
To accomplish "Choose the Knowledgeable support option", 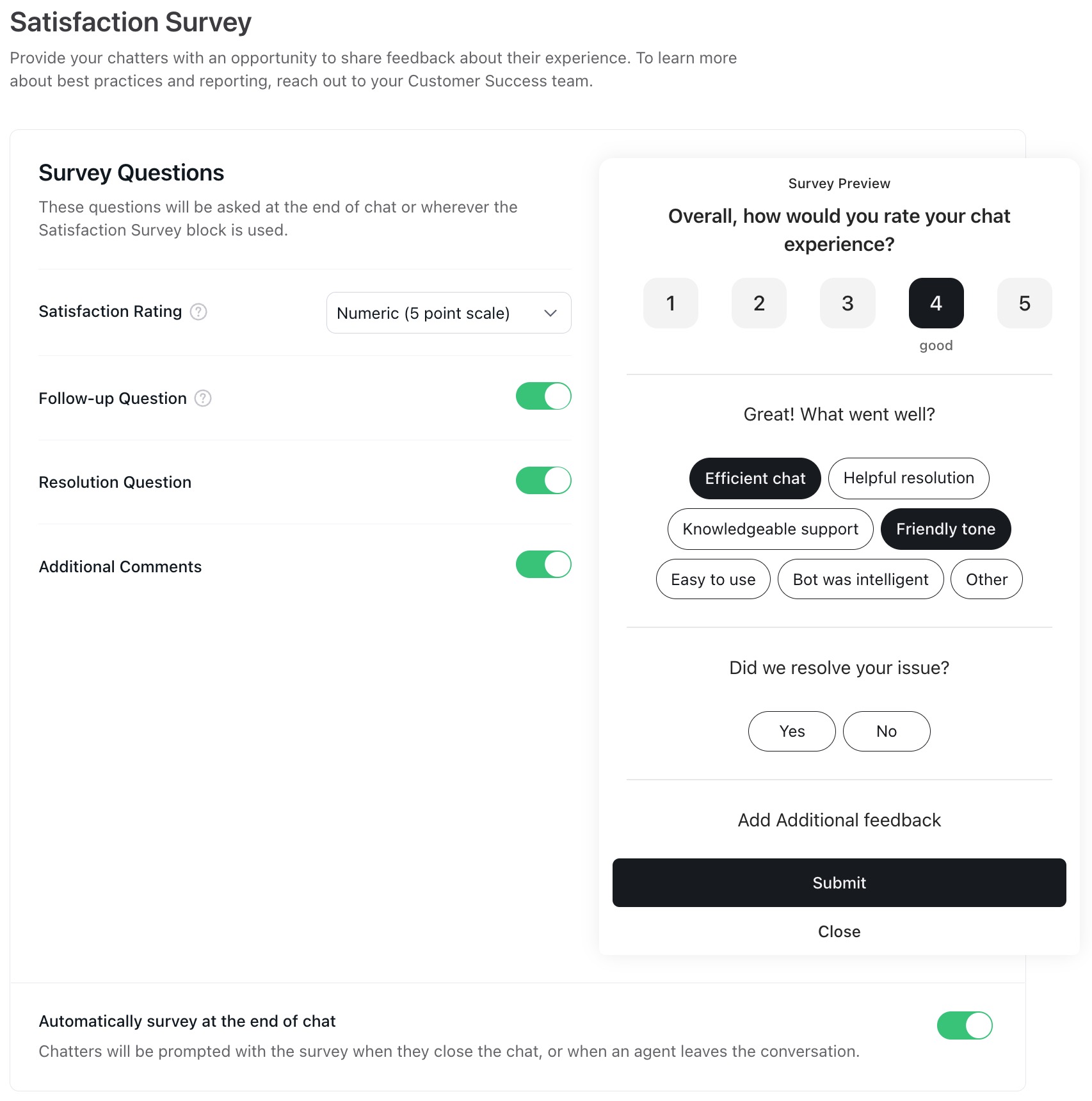I will click(x=770, y=529).
